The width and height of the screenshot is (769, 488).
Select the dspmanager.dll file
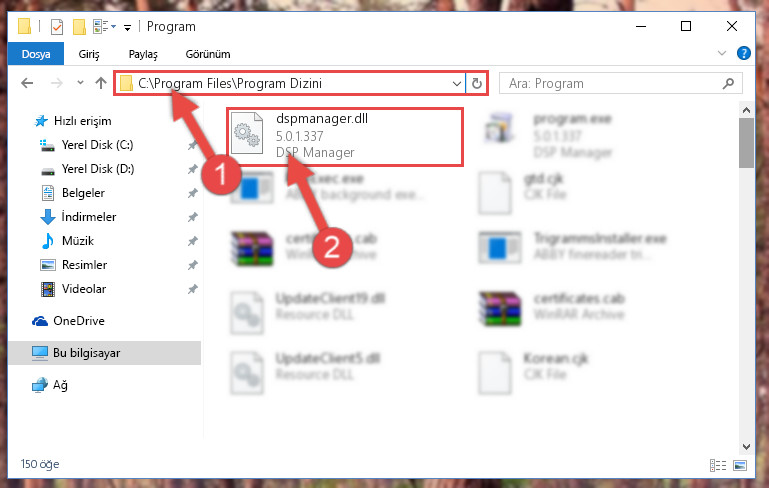pos(345,136)
